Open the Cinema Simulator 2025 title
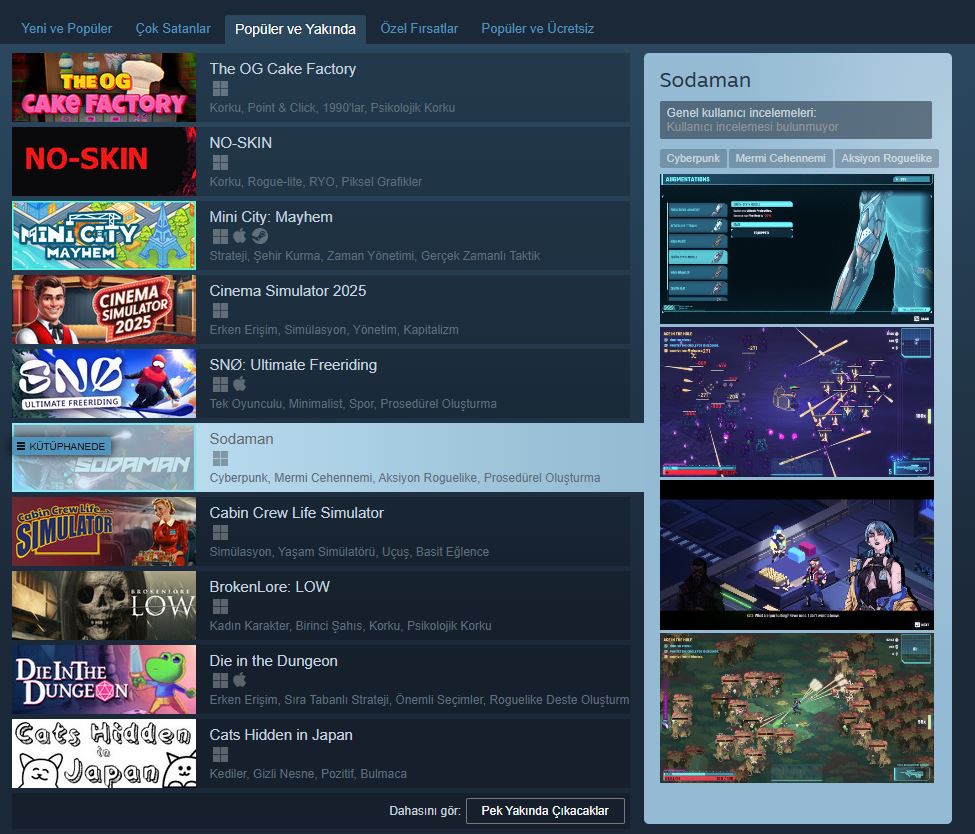The image size is (975, 834). (288, 290)
